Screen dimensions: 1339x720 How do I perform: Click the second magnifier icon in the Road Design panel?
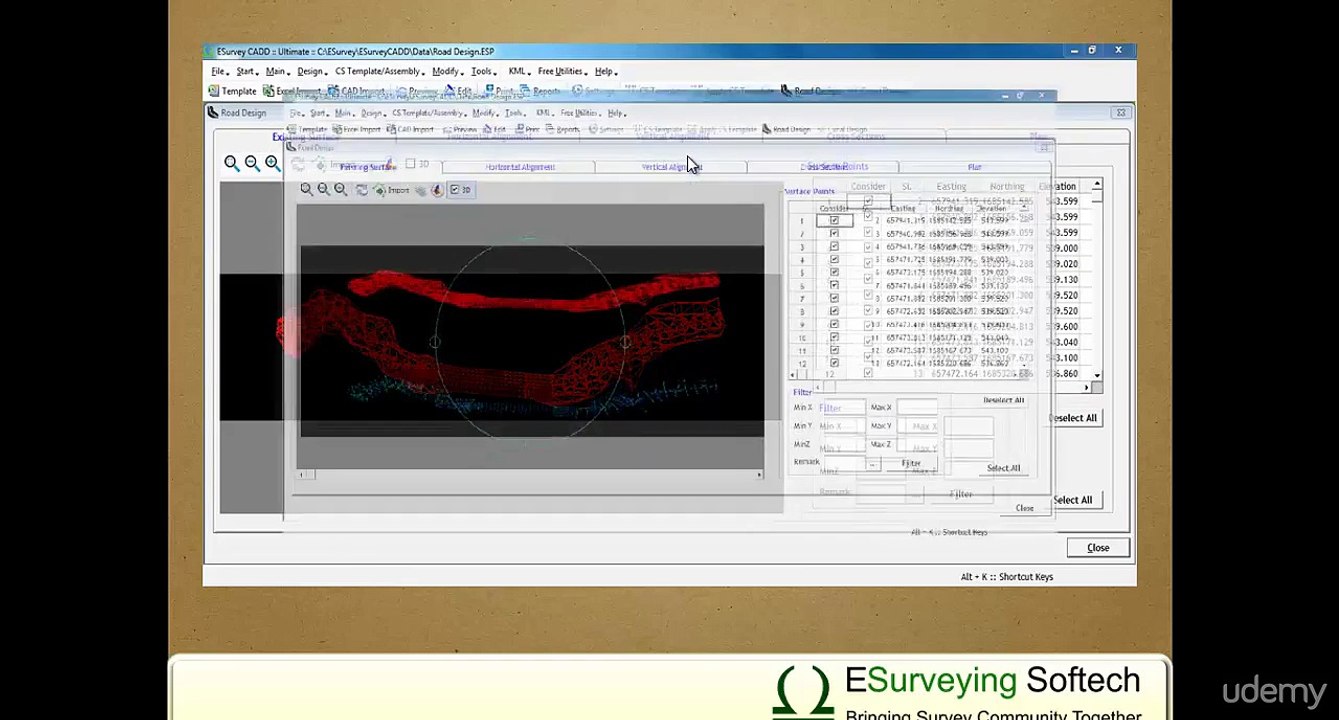(252, 164)
